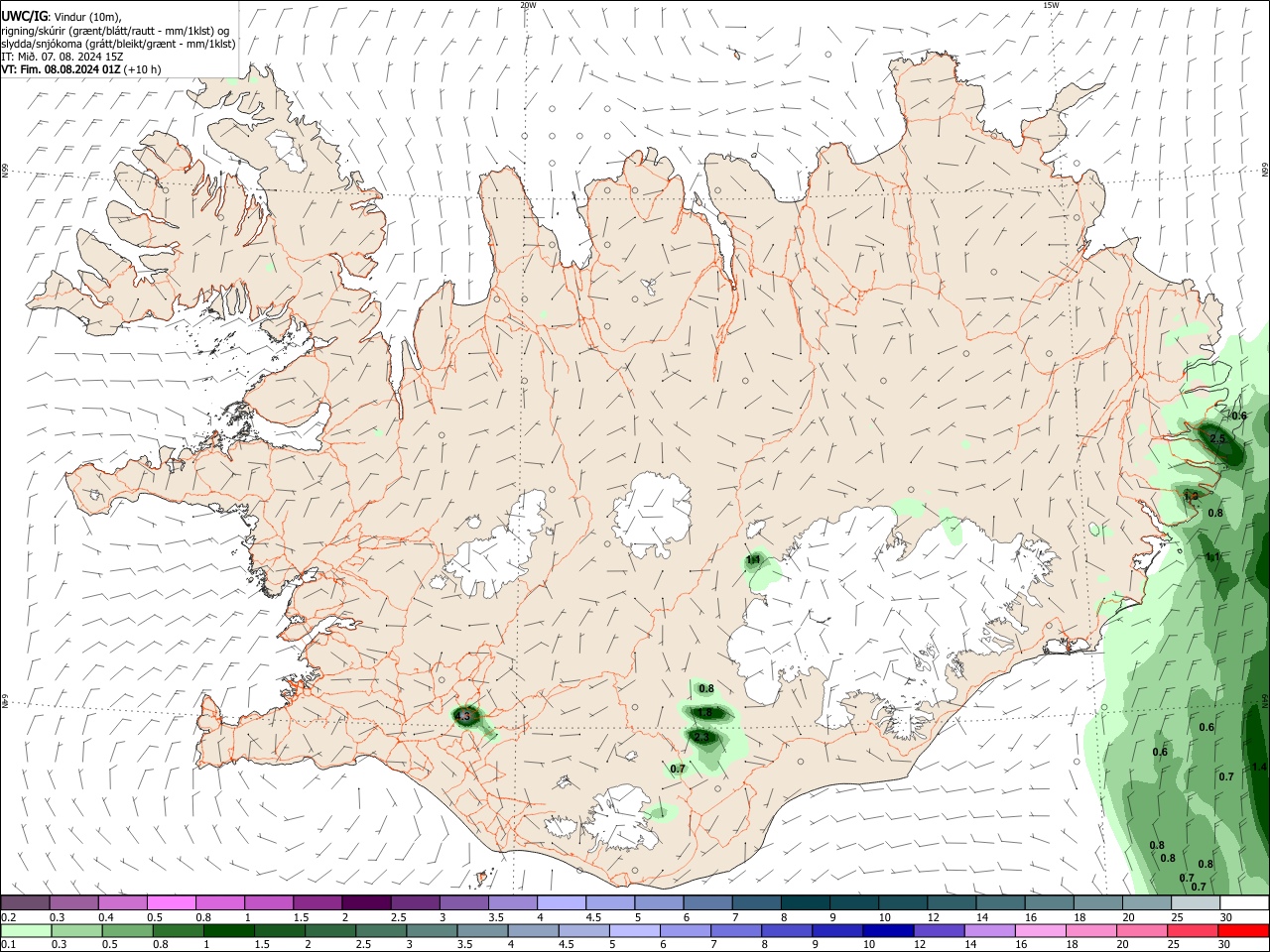
Task: Pick the dark teal snow swatch between 9 and 10
Action: pyautogui.click(x=853, y=902)
